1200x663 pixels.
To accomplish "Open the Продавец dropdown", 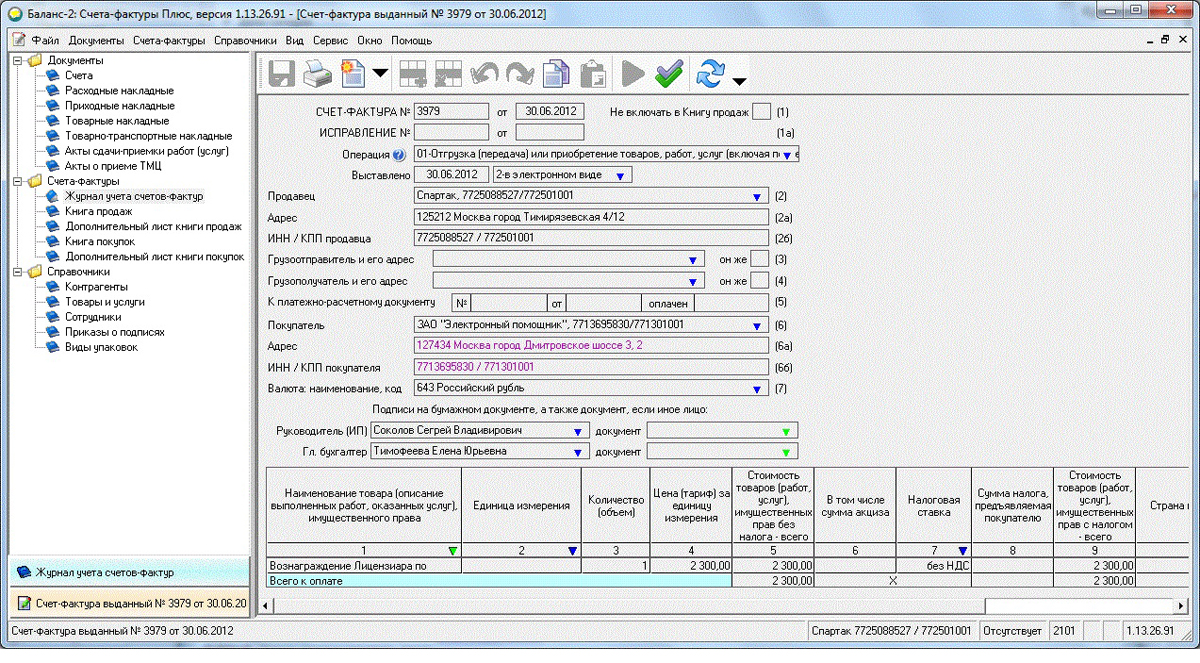I will pos(757,196).
